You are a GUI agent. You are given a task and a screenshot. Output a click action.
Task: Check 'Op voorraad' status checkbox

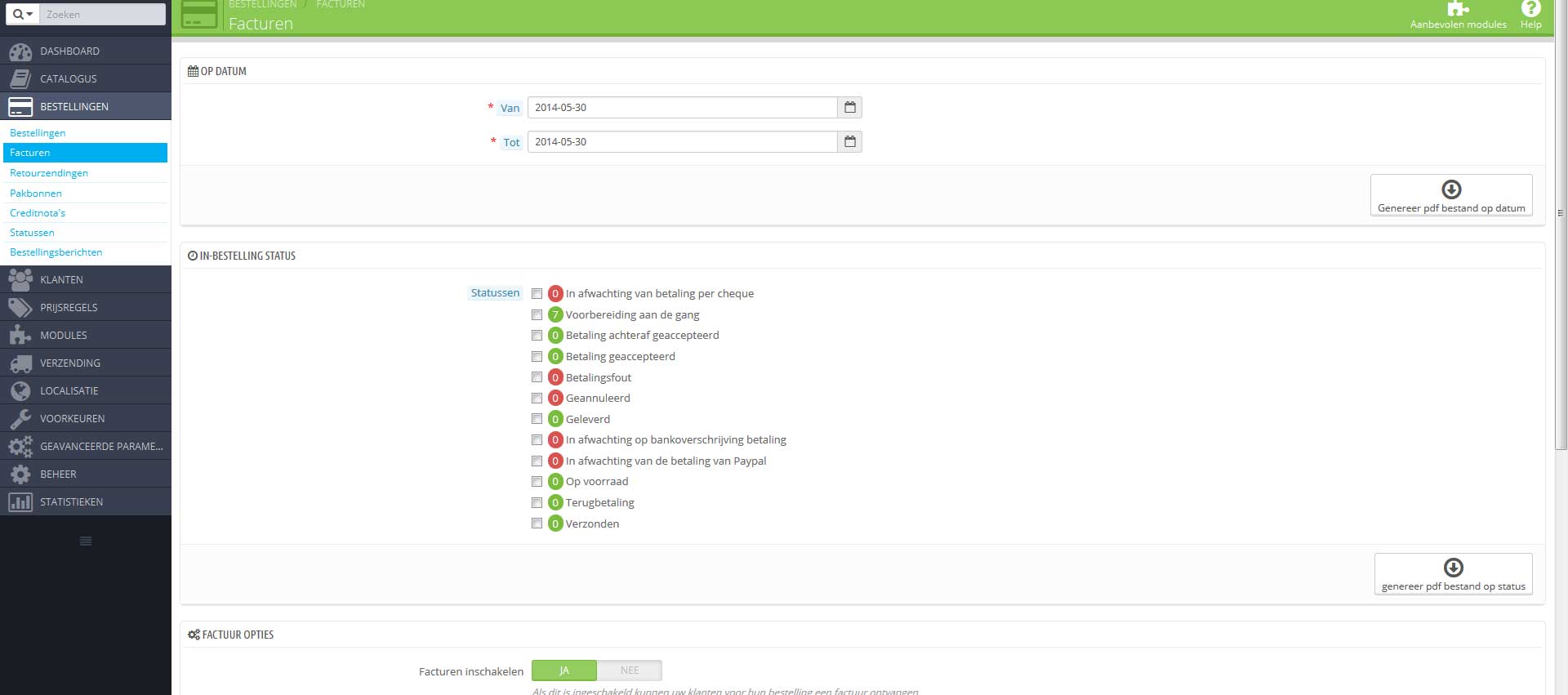tap(537, 482)
